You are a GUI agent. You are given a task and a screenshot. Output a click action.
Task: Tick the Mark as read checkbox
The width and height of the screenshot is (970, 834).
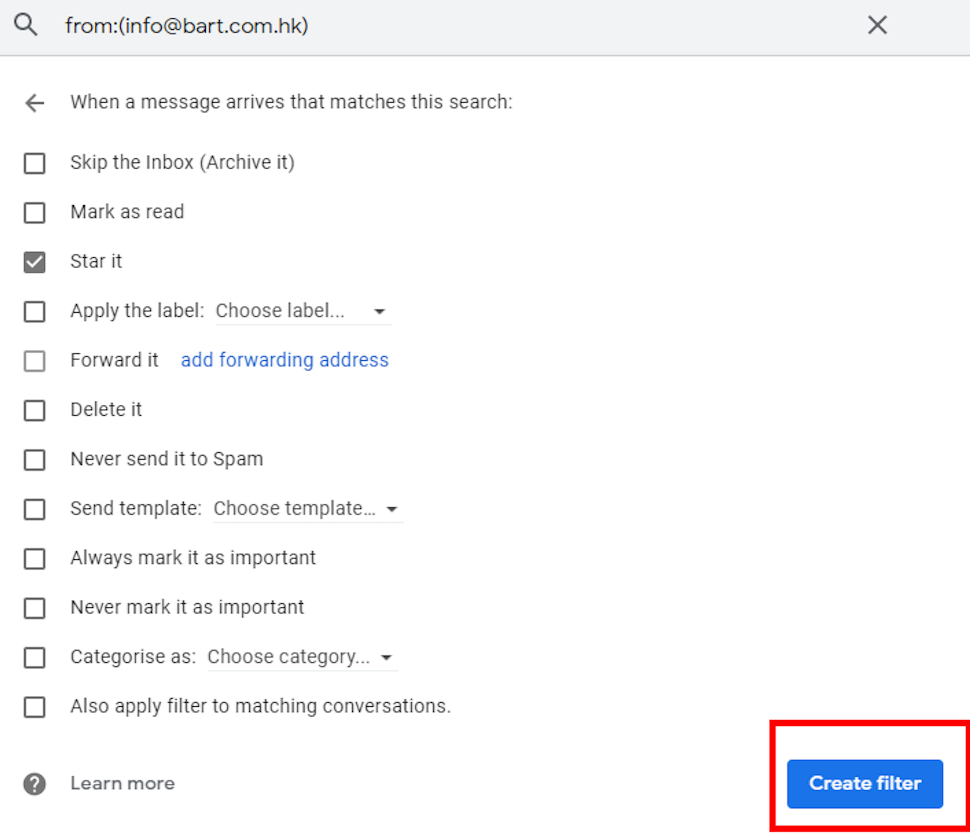click(35, 213)
